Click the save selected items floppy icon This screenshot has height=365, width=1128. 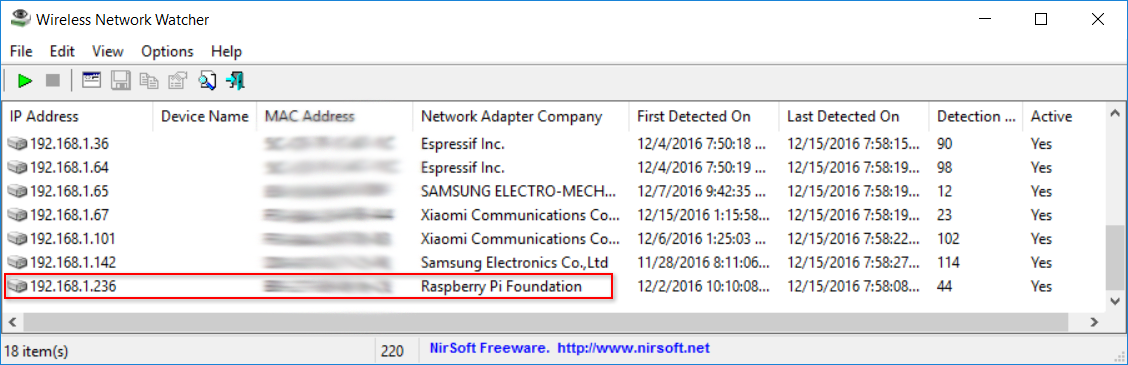pyautogui.click(x=120, y=81)
